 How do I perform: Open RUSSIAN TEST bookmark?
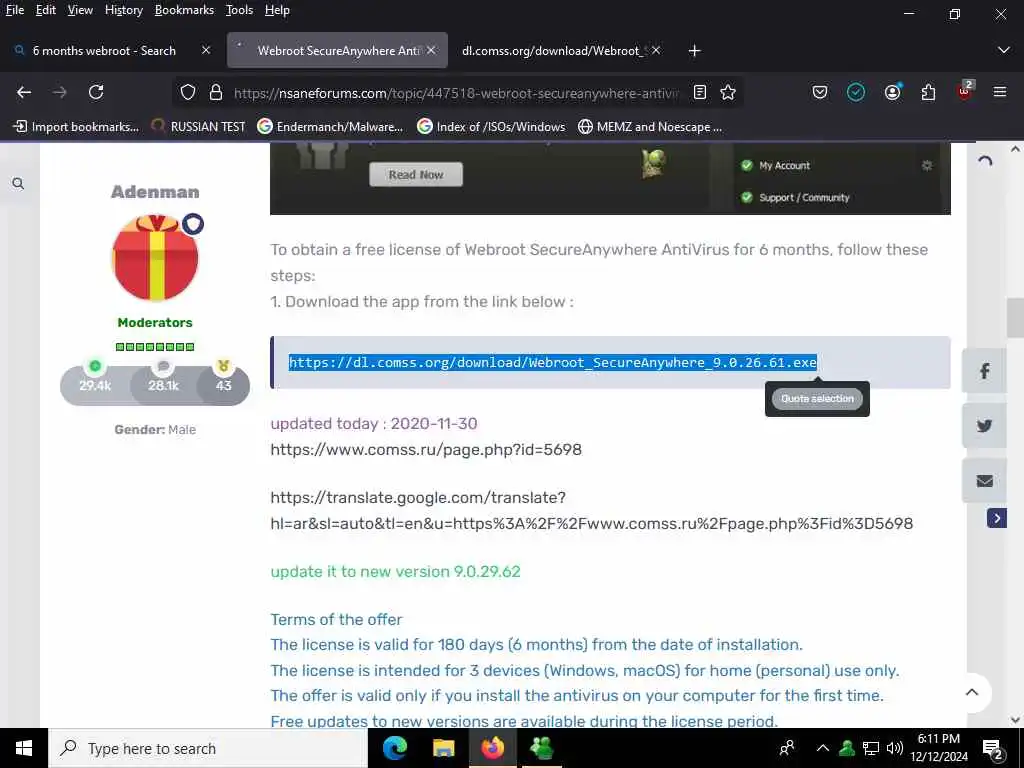click(x=198, y=127)
